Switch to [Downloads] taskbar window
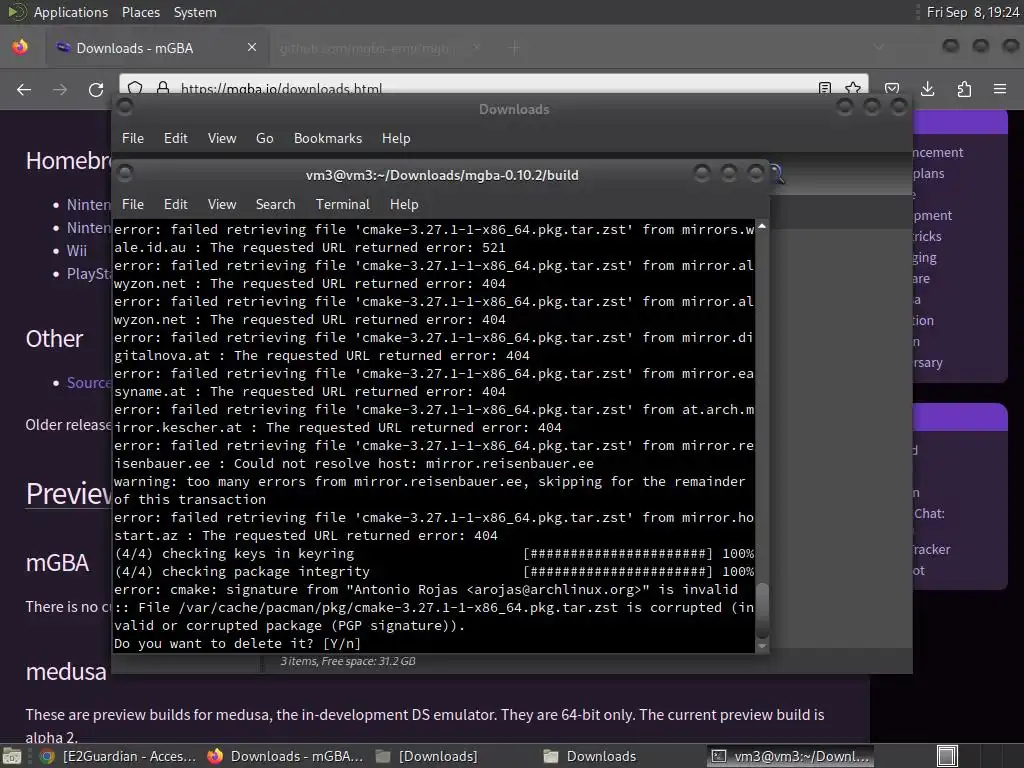1024x768 pixels. click(x=427, y=756)
